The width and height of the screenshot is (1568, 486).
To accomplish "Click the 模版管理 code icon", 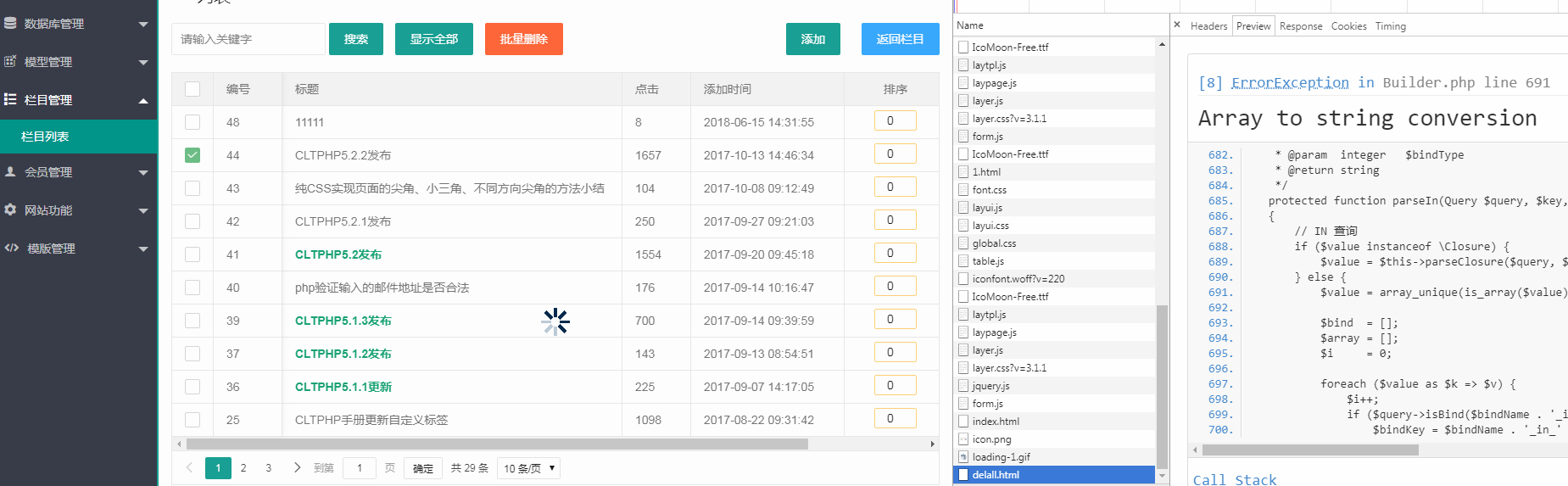I will (12, 248).
